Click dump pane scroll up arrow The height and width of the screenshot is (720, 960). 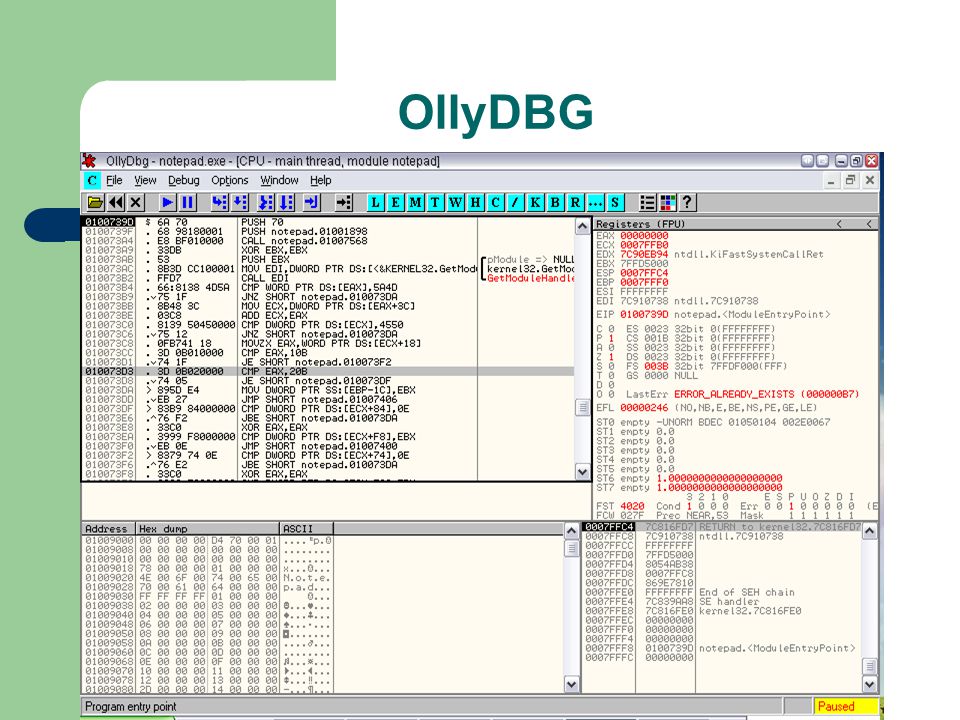(x=571, y=531)
